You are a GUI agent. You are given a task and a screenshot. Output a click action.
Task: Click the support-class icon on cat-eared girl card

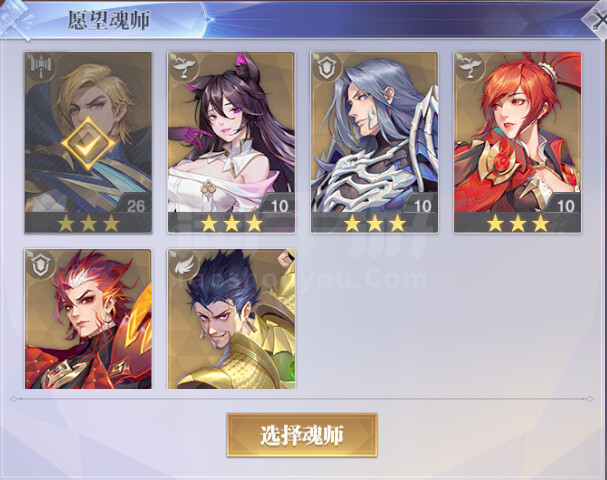click(x=183, y=67)
